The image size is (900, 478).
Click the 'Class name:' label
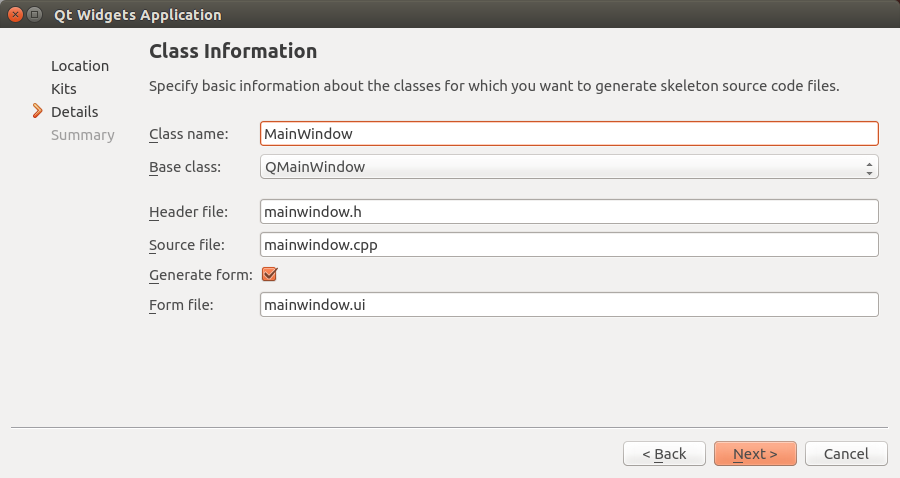189,133
